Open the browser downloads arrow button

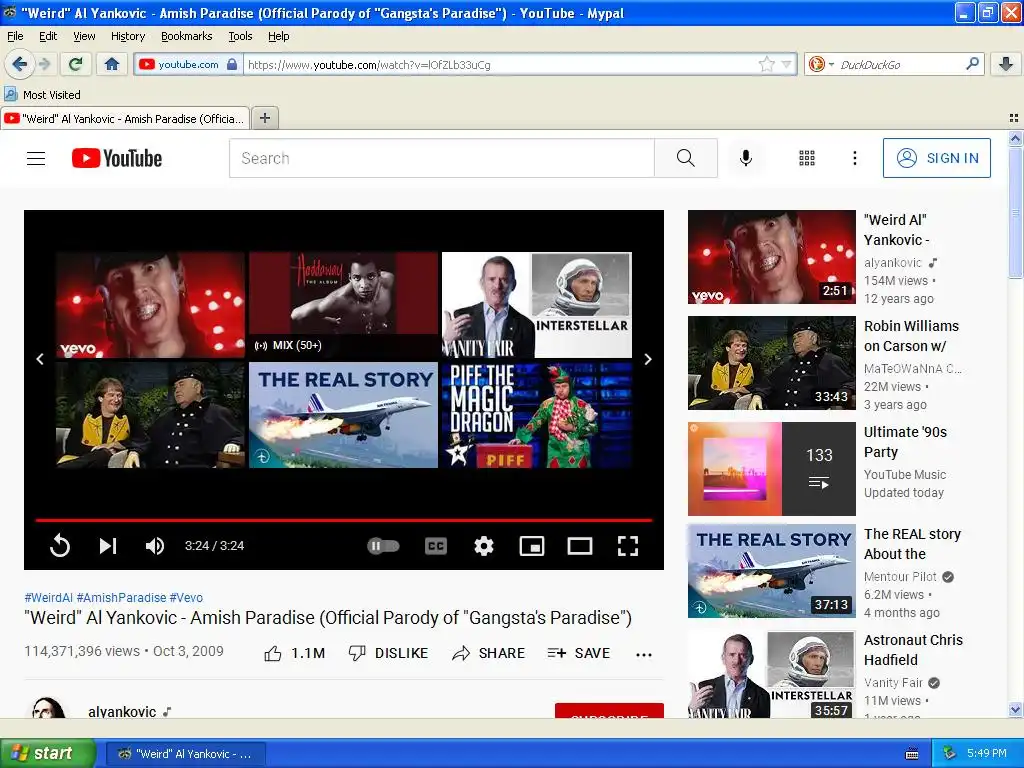pos(1006,64)
